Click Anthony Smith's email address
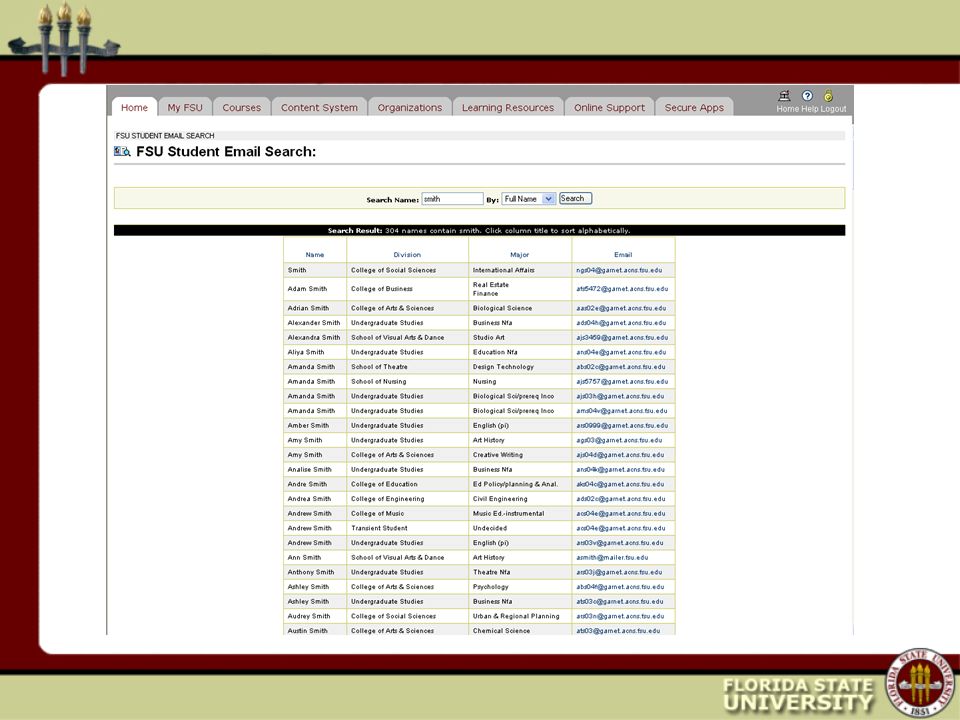The width and height of the screenshot is (960, 720). click(619, 573)
